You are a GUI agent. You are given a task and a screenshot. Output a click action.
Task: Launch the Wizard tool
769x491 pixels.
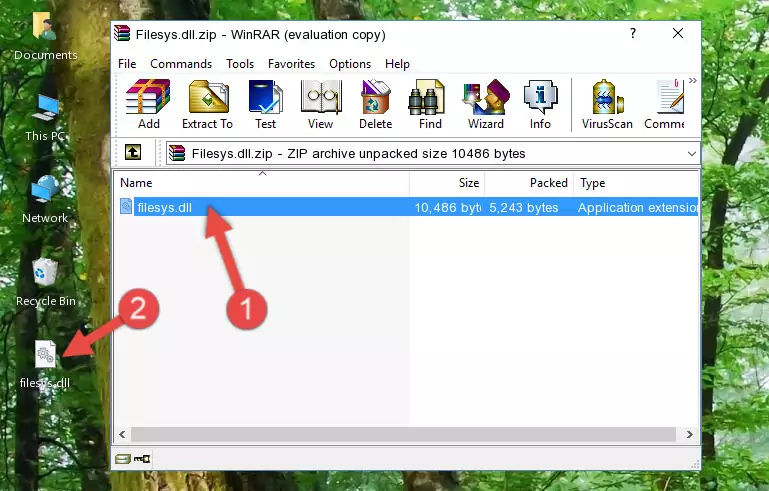point(486,104)
